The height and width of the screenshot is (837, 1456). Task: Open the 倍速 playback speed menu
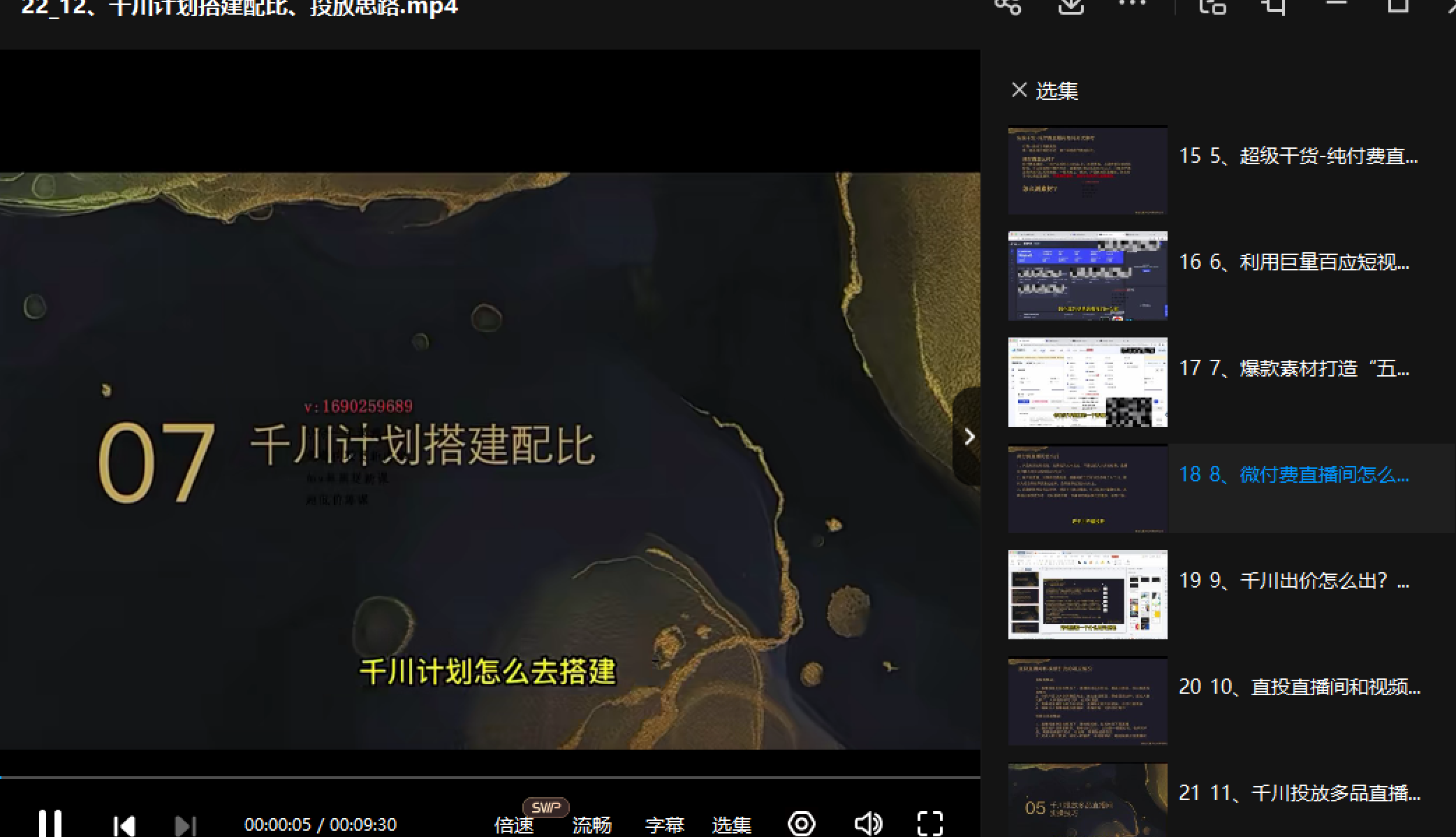tap(514, 825)
